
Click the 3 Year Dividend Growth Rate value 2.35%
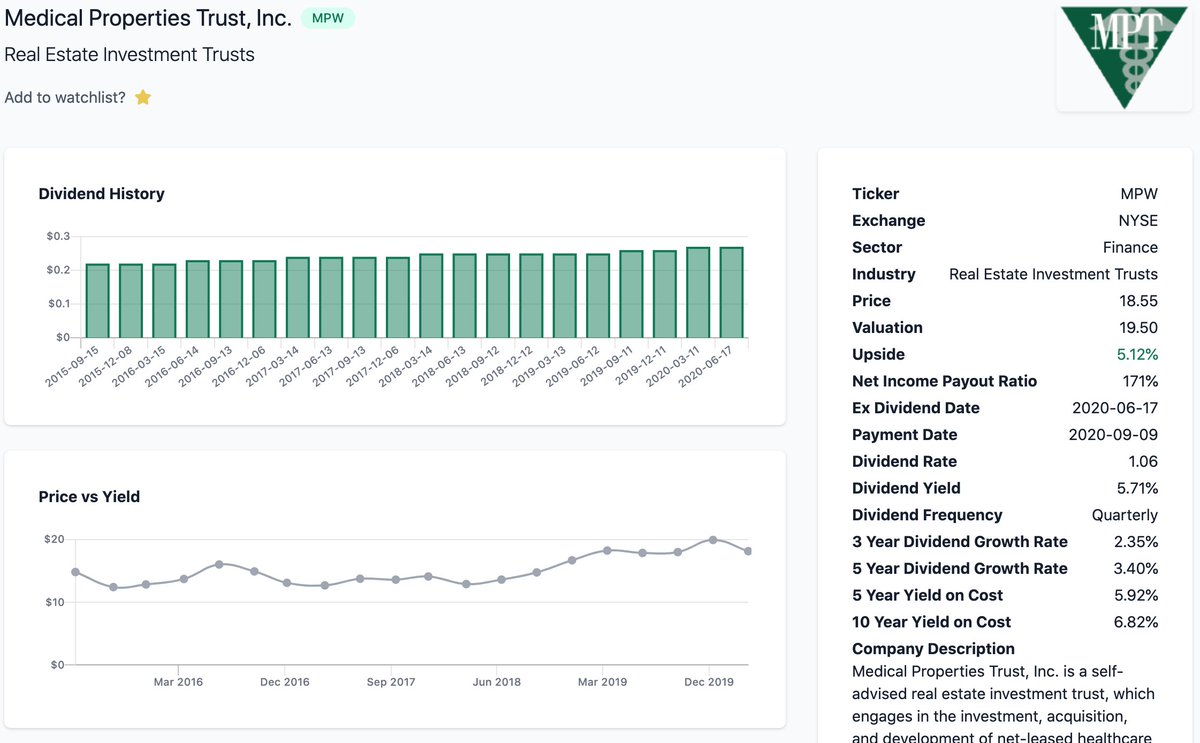pyautogui.click(x=1136, y=542)
